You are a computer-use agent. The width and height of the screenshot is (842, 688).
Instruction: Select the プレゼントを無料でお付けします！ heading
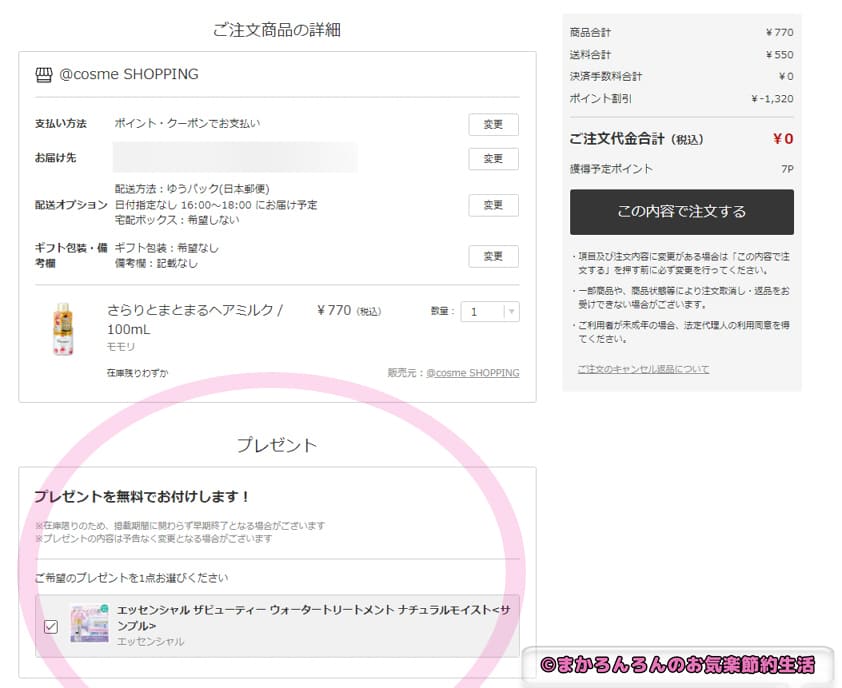coord(142,496)
